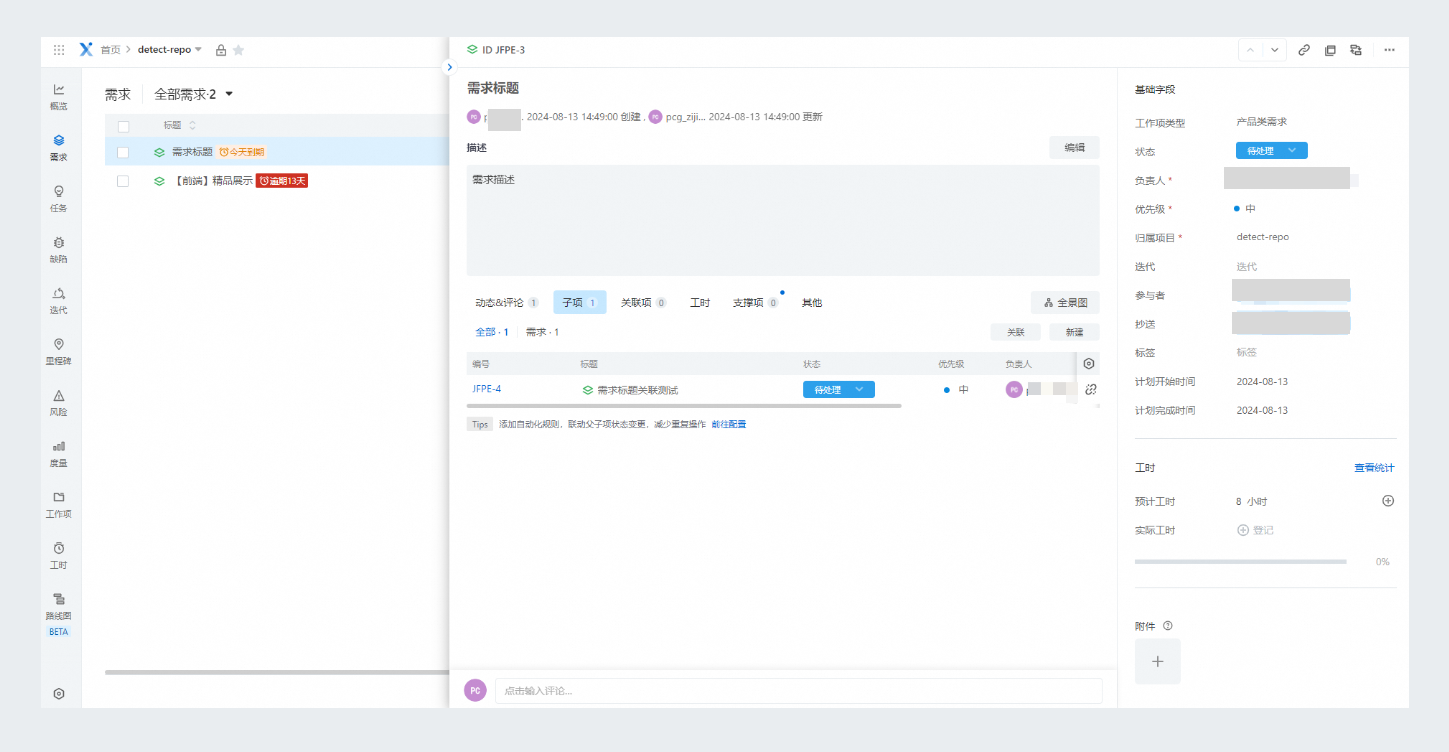Open 度量 metrics in the sidebar
The height and width of the screenshot is (752, 1449).
(x=59, y=454)
